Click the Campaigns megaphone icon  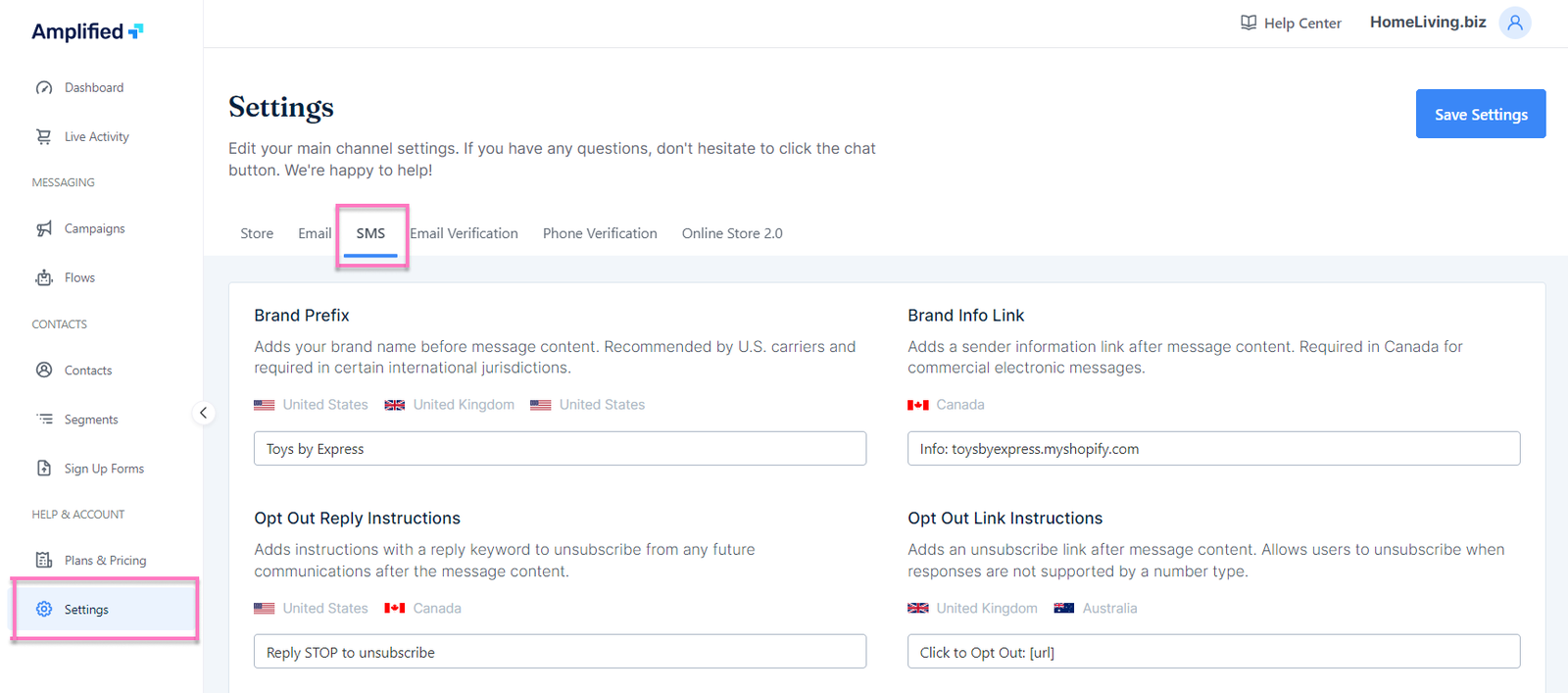44,228
